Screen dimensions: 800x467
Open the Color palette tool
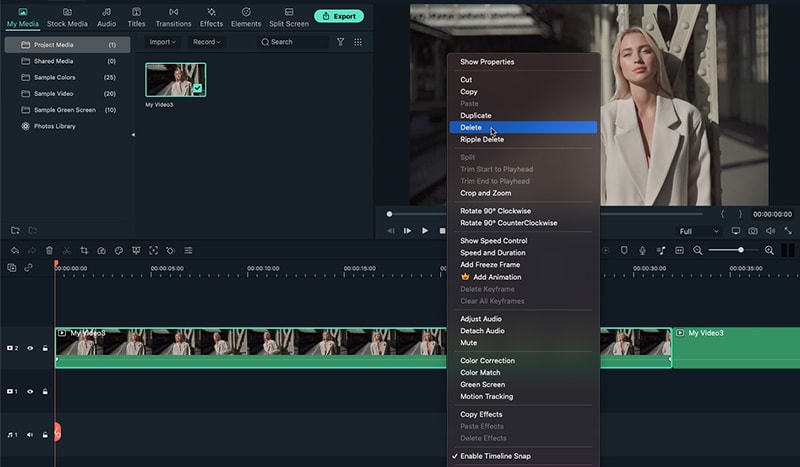(119, 251)
